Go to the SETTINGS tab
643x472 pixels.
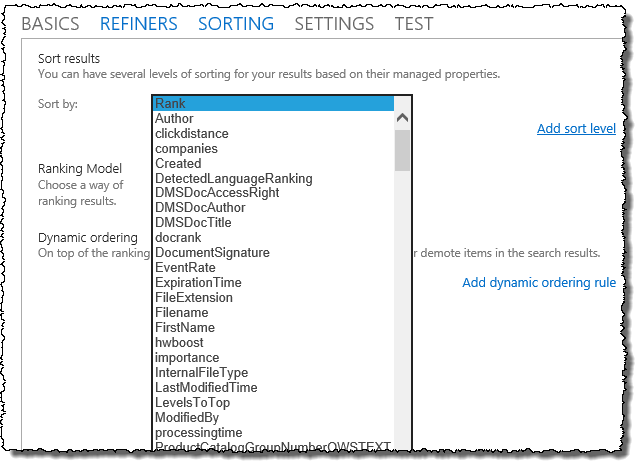point(334,24)
